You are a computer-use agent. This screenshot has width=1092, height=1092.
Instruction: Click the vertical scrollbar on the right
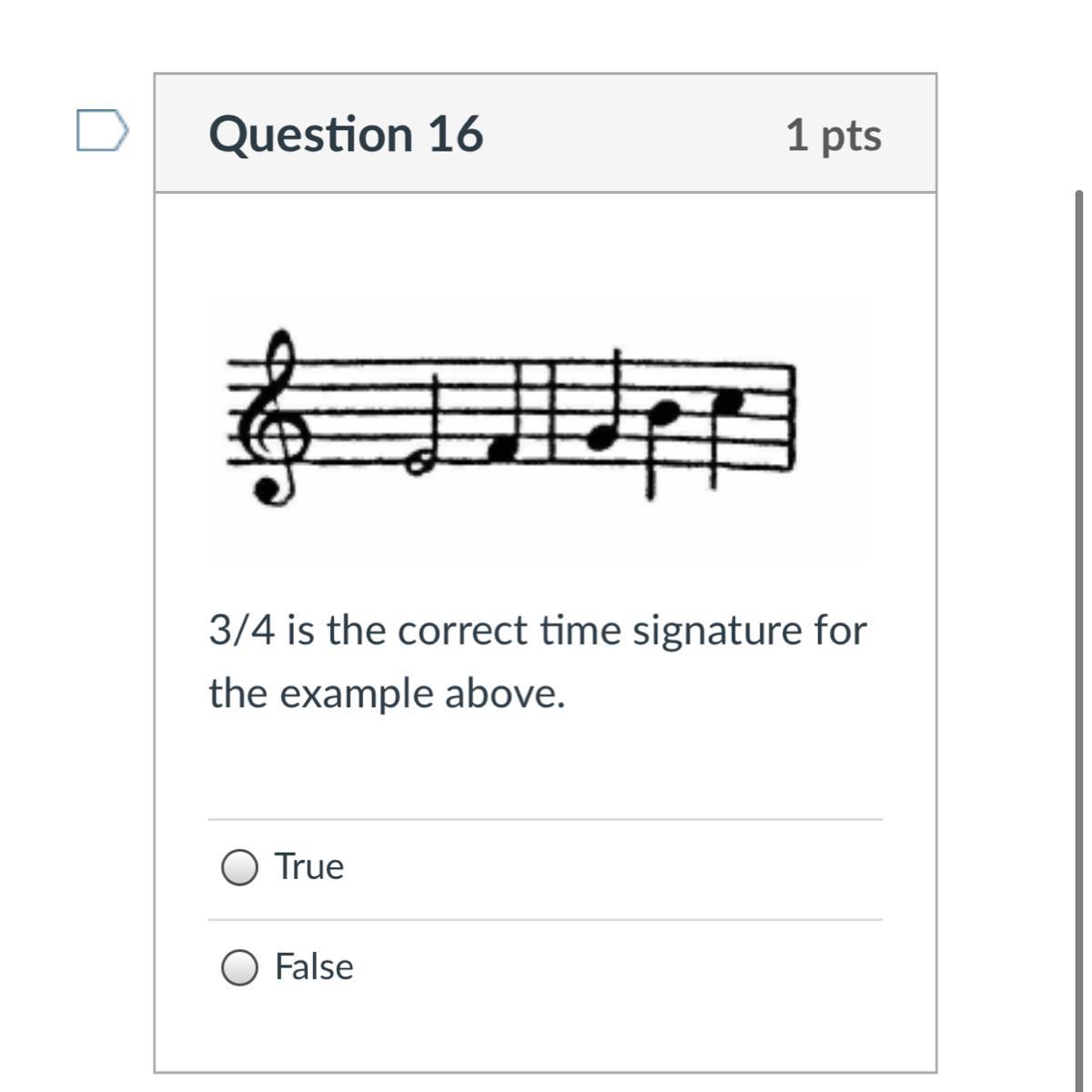1079,546
